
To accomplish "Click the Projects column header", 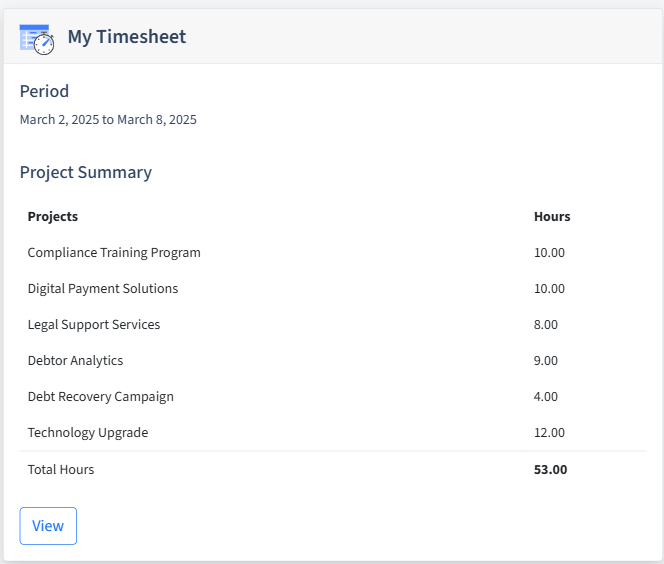I will [53, 216].
